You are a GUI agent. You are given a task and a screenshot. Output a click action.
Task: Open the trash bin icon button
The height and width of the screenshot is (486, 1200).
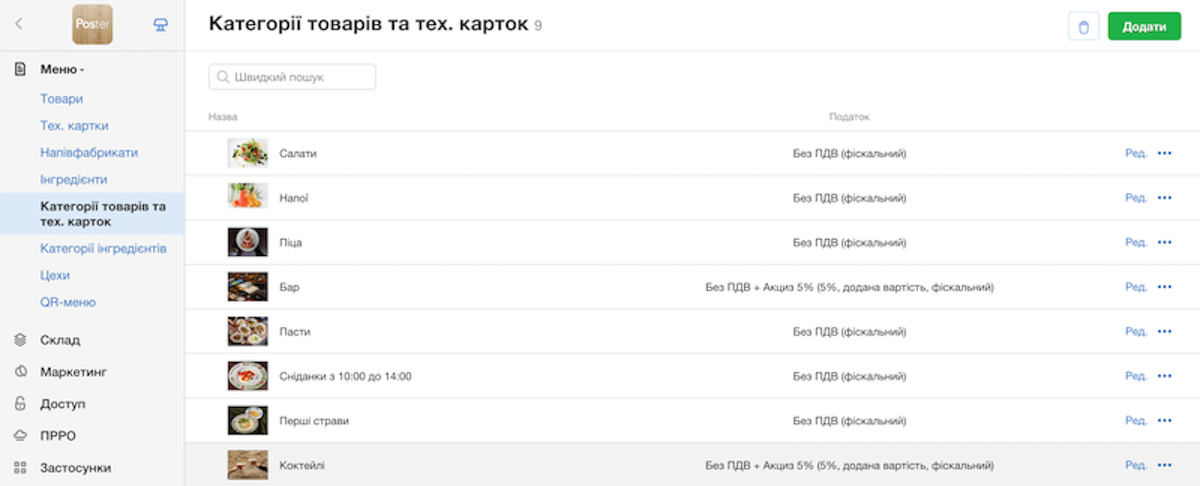[x=1084, y=26]
